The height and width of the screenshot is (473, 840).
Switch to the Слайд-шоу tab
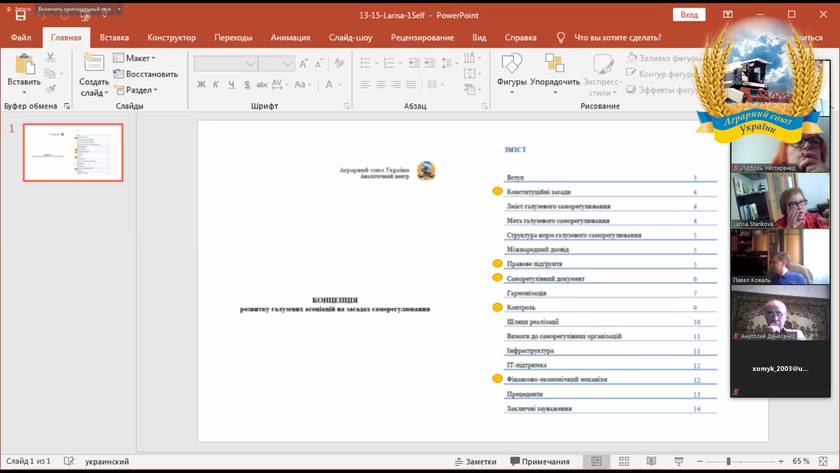pyautogui.click(x=350, y=37)
